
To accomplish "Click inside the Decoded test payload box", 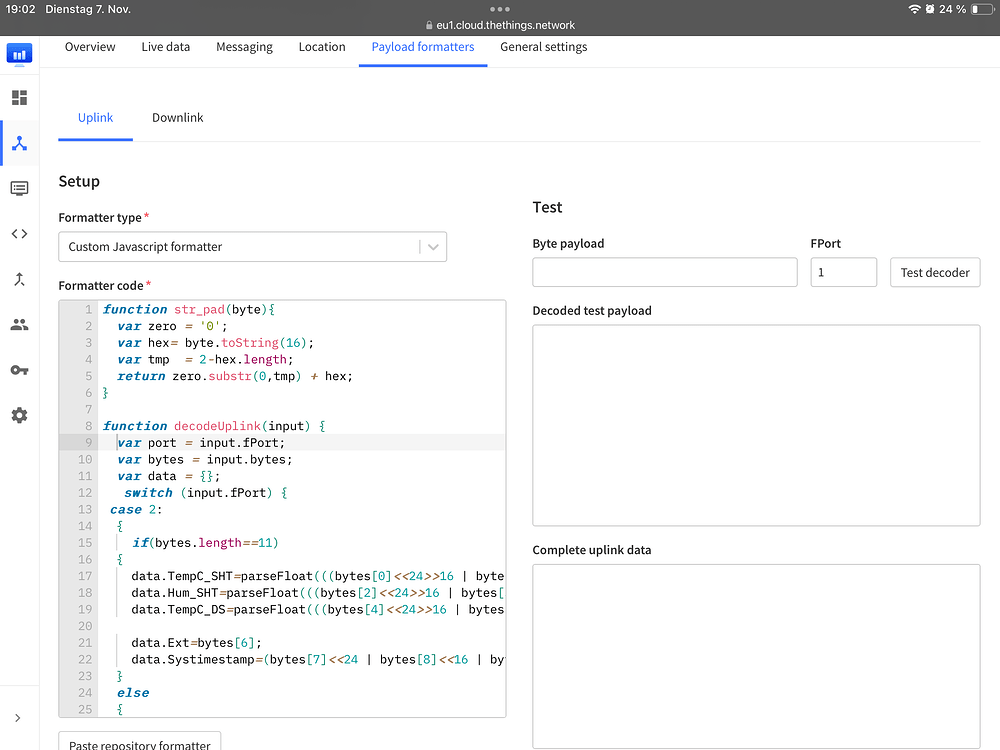I will tap(756, 425).
